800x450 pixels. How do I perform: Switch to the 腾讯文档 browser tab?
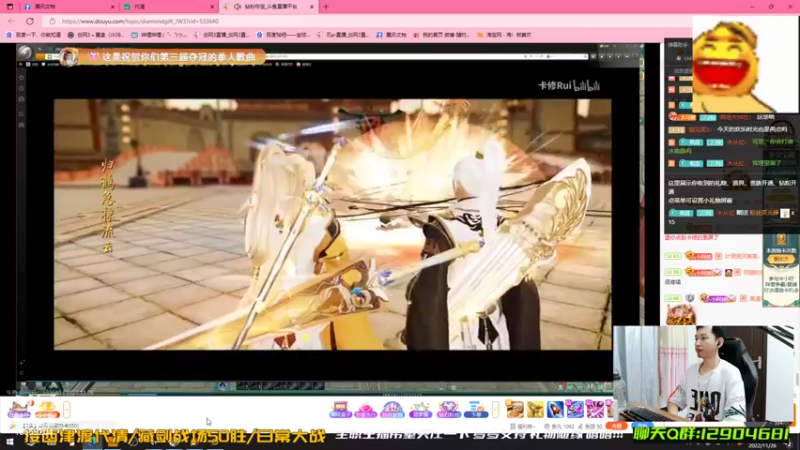[67, 7]
